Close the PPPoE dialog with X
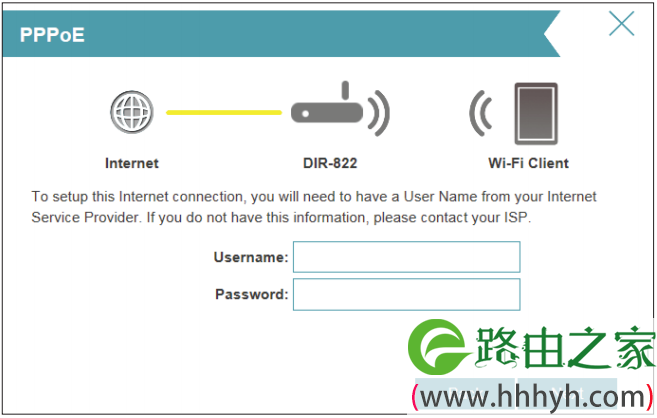Image resolution: width=657 pixels, height=418 pixels. point(621,23)
